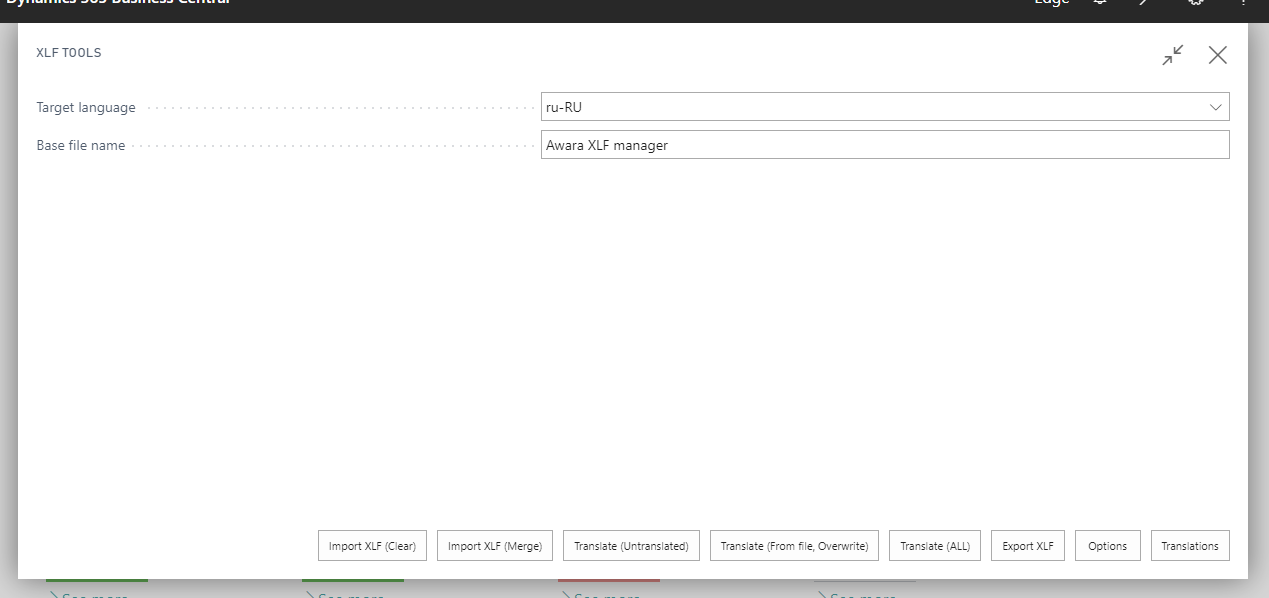Click the Export XLF button
Viewport: 1269px width, 598px height.
pos(1028,546)
